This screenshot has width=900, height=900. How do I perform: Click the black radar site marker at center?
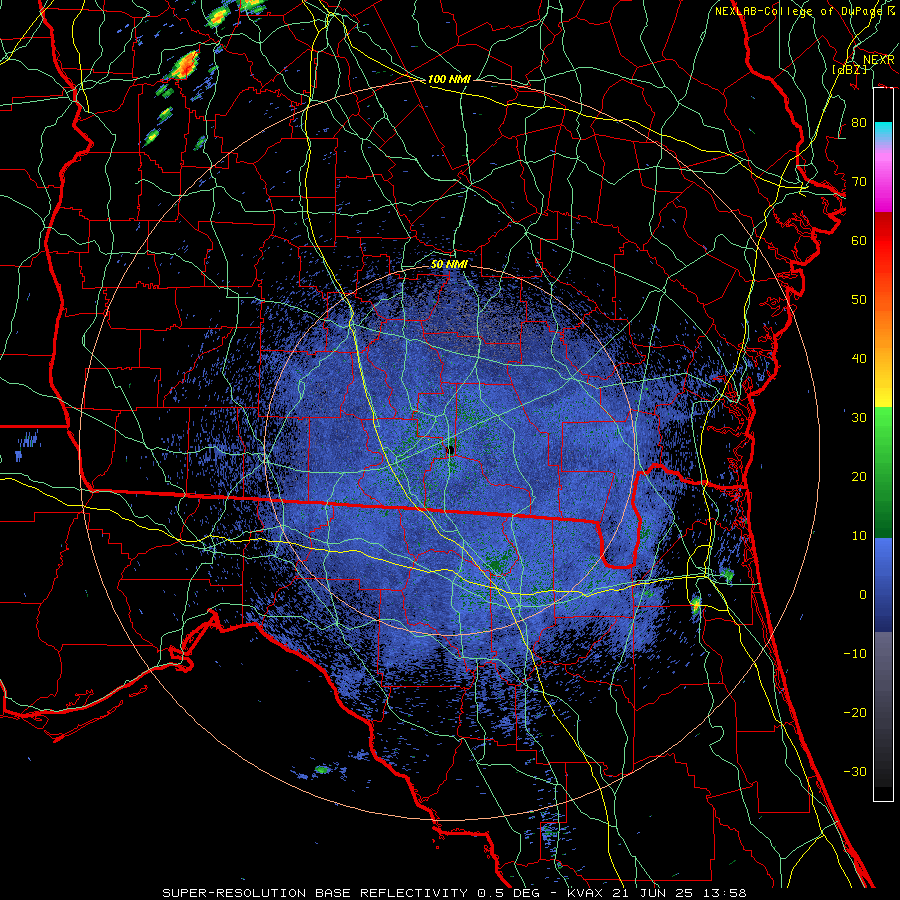(450, 449)
